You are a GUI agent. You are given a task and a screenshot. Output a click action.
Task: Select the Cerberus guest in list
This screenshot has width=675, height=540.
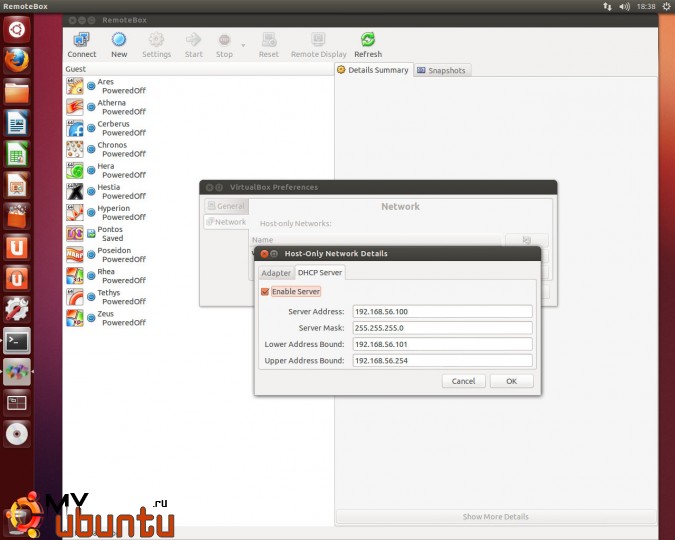[112, 128]
